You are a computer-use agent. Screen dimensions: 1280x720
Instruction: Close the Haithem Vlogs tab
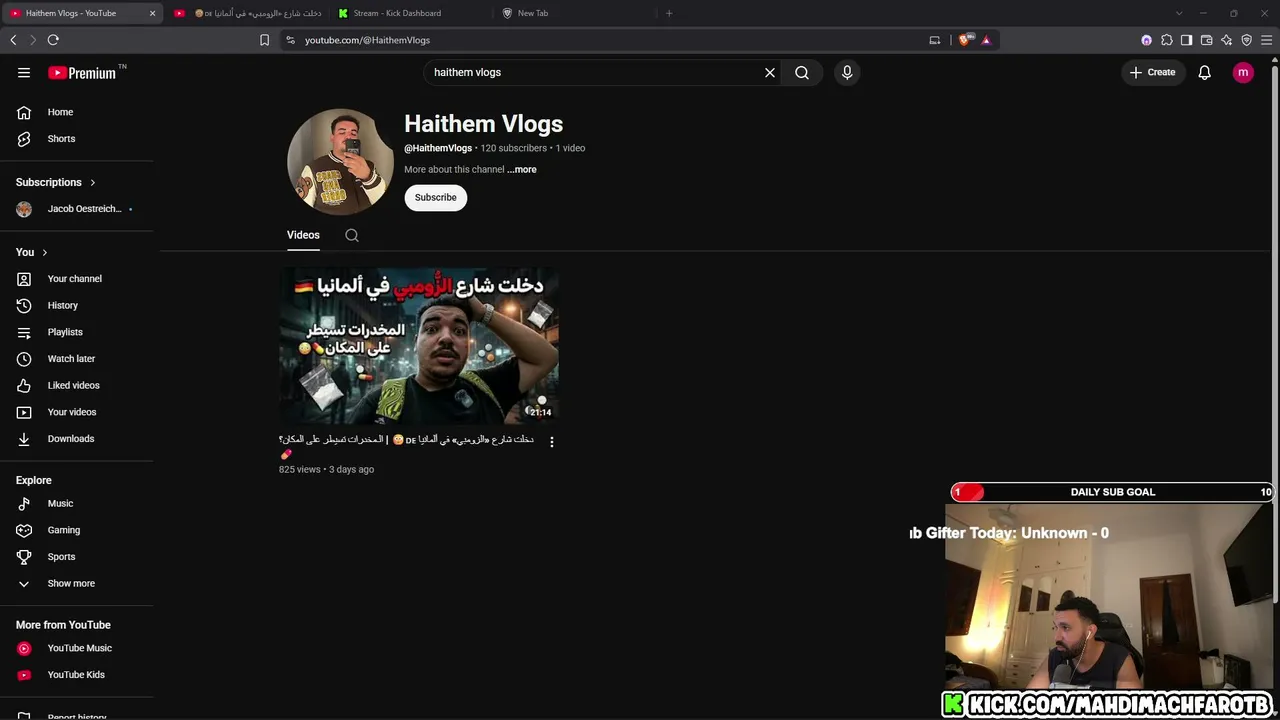coord(152,13)
